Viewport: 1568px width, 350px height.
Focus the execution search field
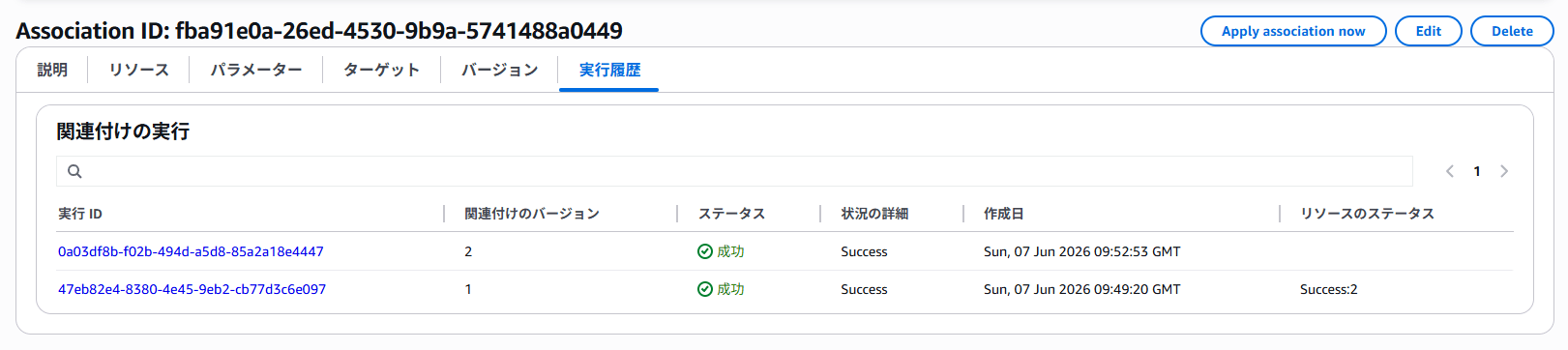[x=734, y=171]
